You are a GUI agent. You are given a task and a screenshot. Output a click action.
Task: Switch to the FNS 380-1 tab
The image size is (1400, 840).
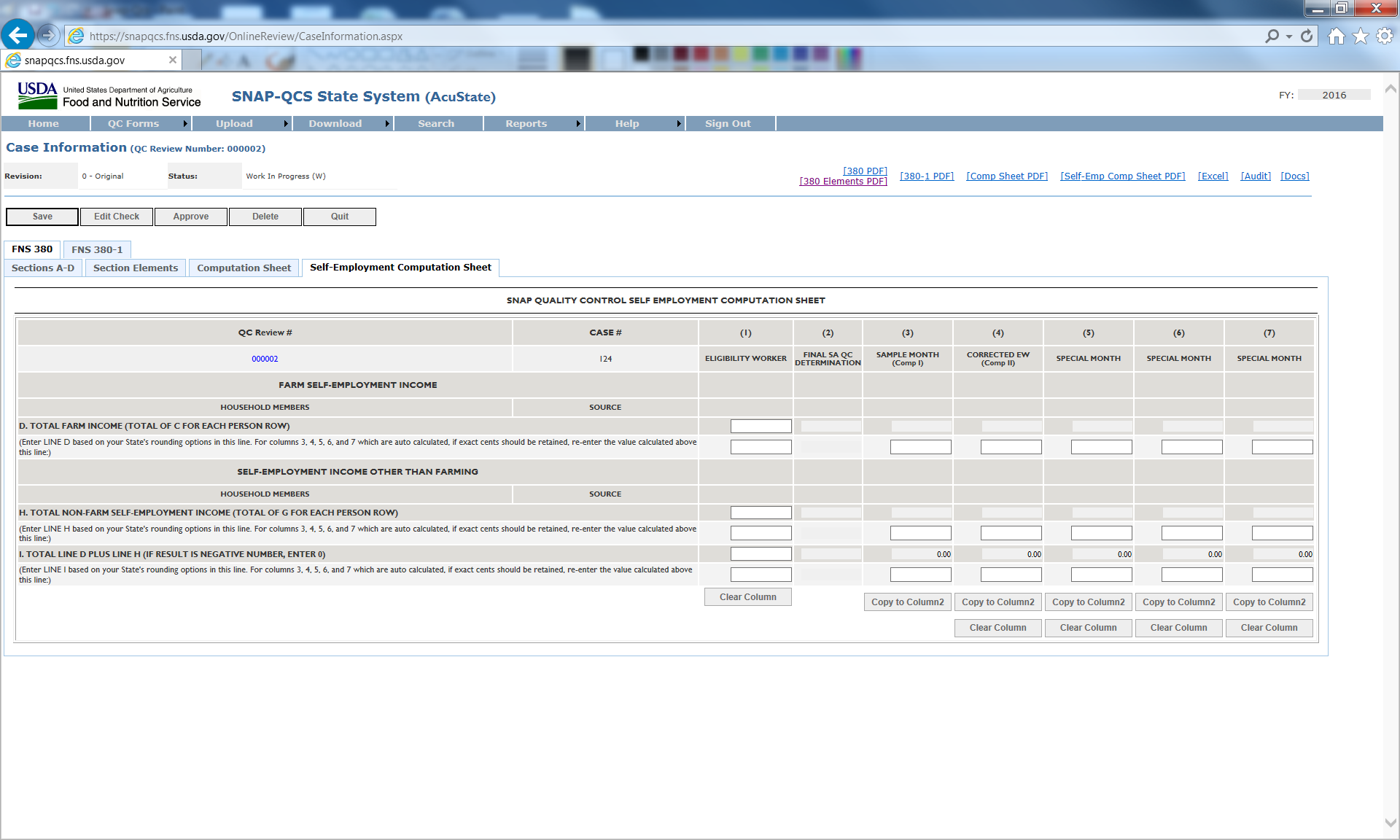tap(97, 249)
